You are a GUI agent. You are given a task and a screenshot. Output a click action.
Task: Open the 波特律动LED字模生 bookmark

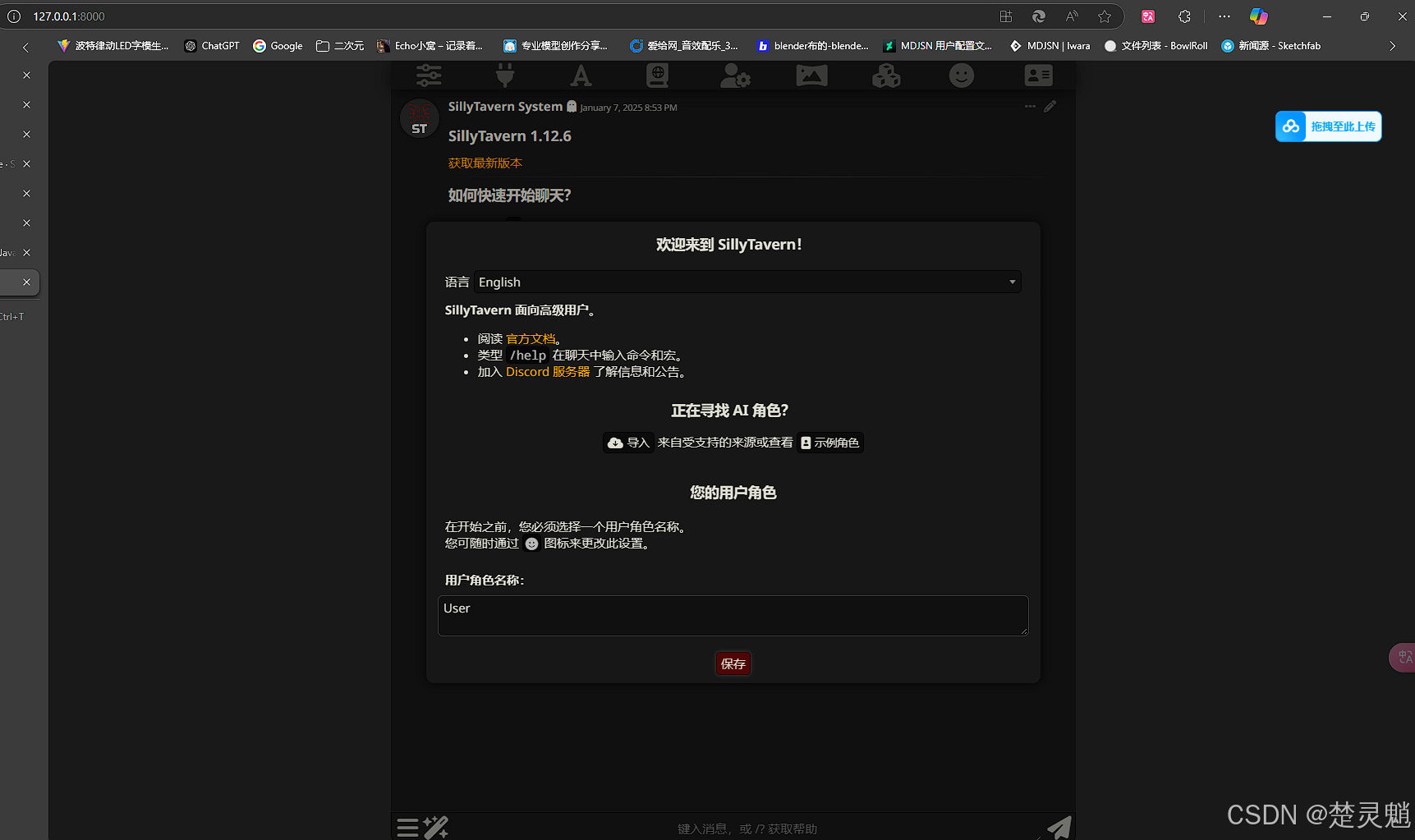click(113, 46)
